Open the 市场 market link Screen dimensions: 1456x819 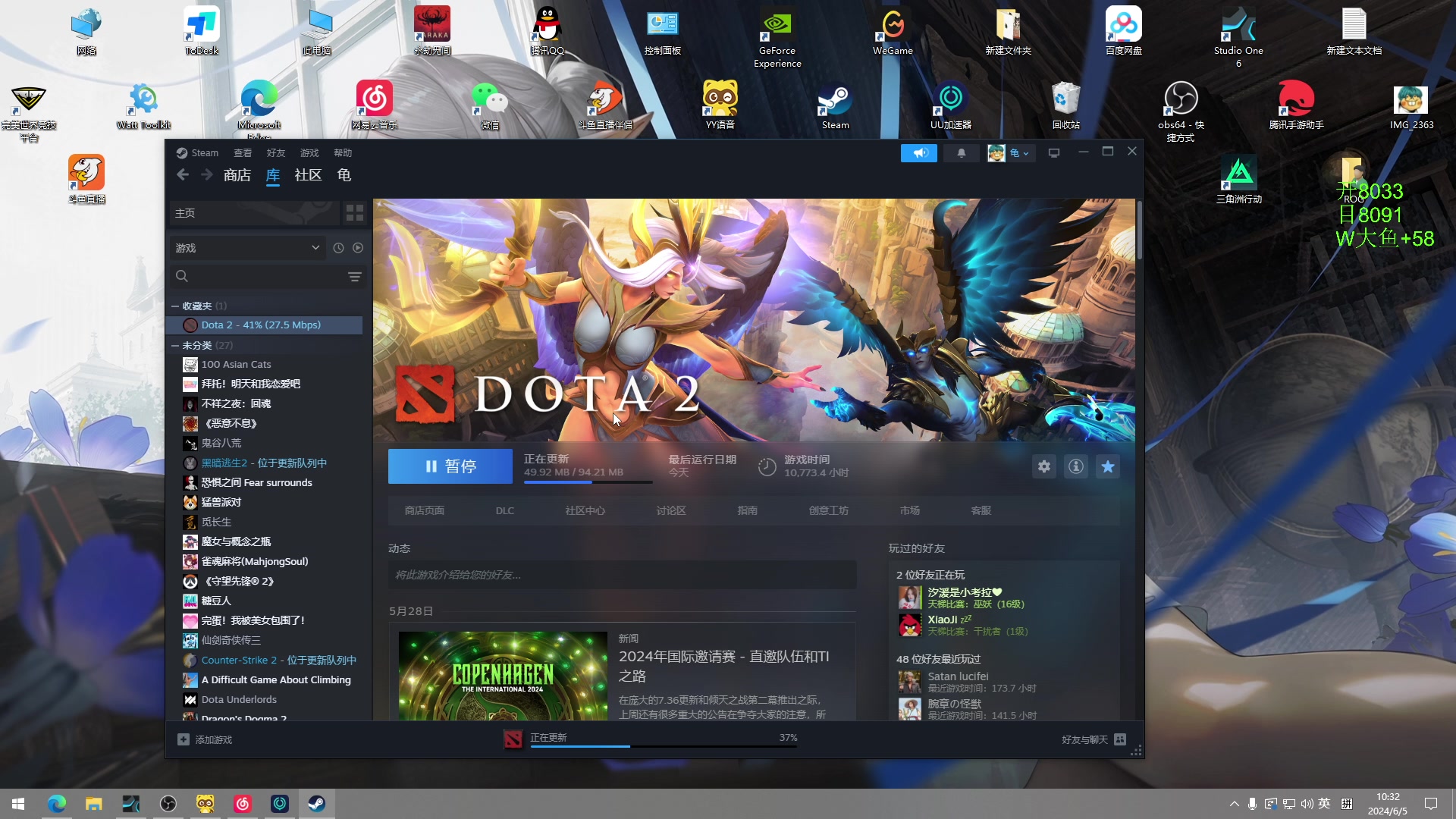click(910, 510)
